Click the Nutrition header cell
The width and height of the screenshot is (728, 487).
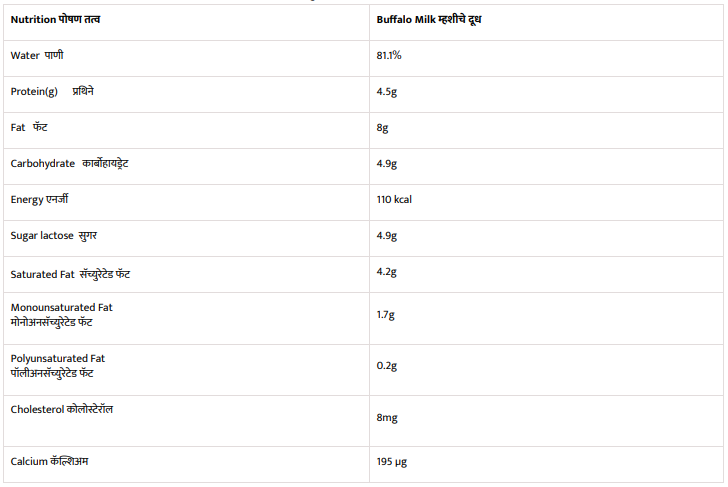[x=55, y=20]
